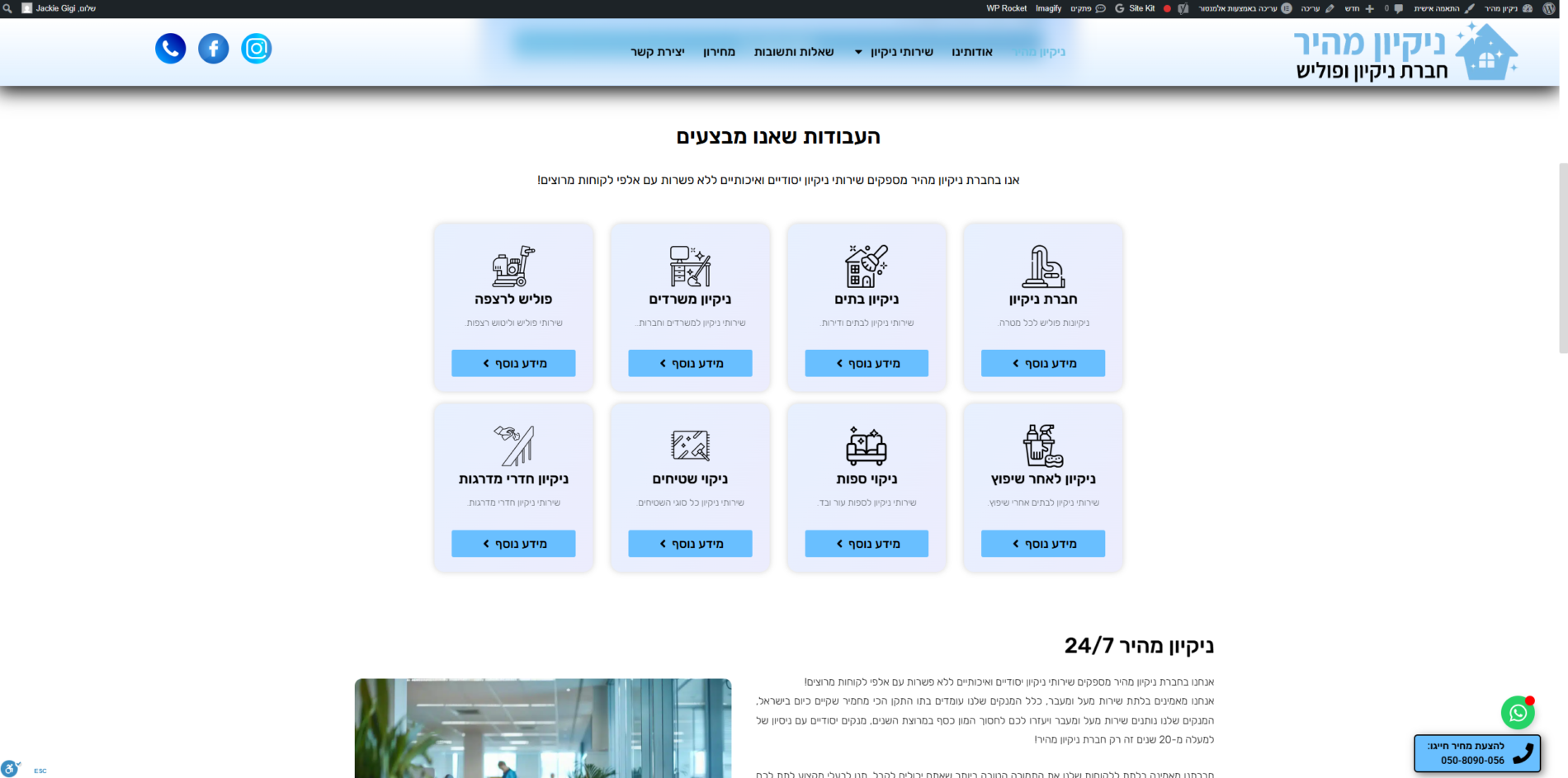Click מידע נוסף under ניקוי ספות
This screenshot has width=1568, height=778.
867,544
